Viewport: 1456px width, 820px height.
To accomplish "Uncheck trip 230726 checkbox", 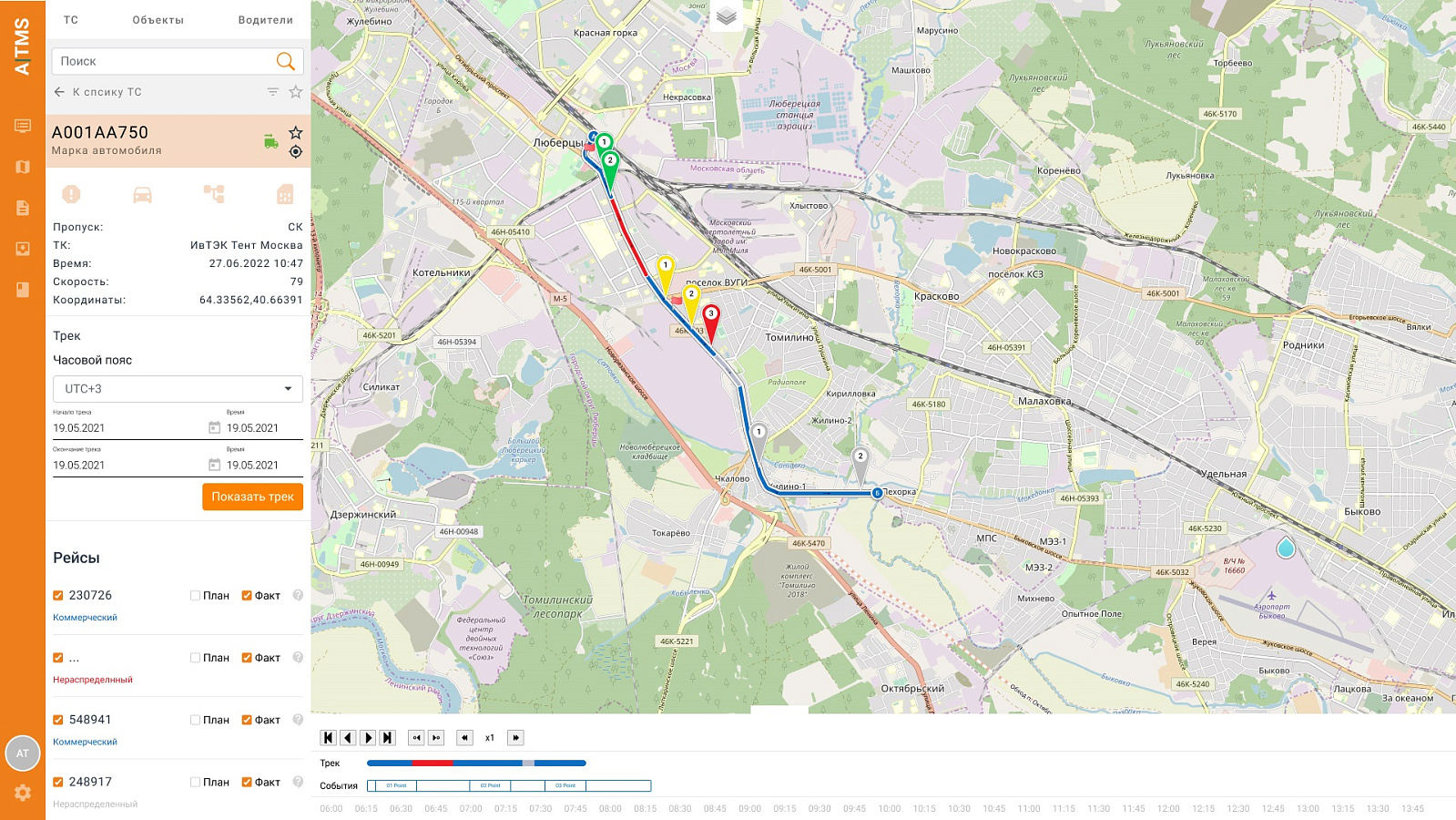I will pyautogui.click(x=58, y=596).
